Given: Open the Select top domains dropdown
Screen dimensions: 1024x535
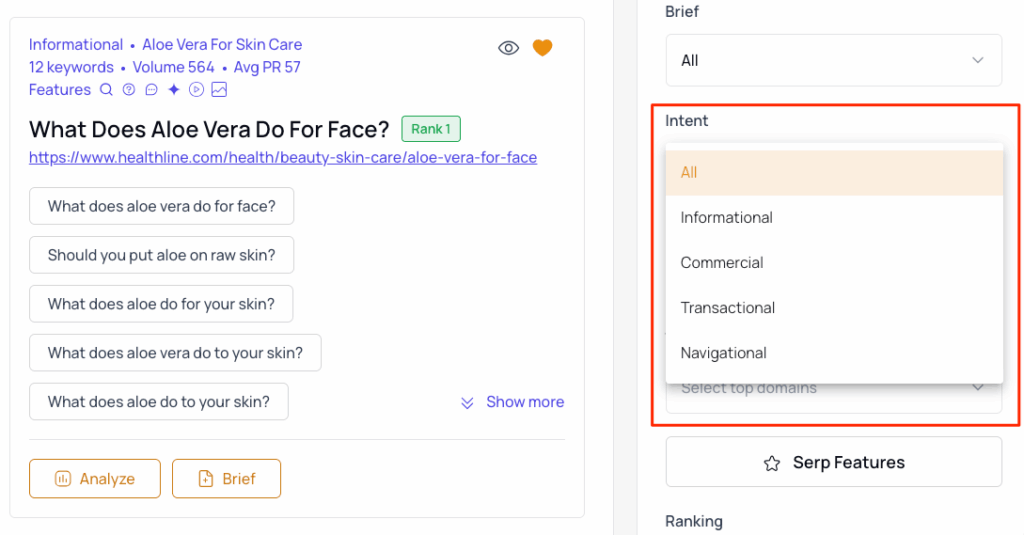Looking at the screenshot, I should 833,389.
